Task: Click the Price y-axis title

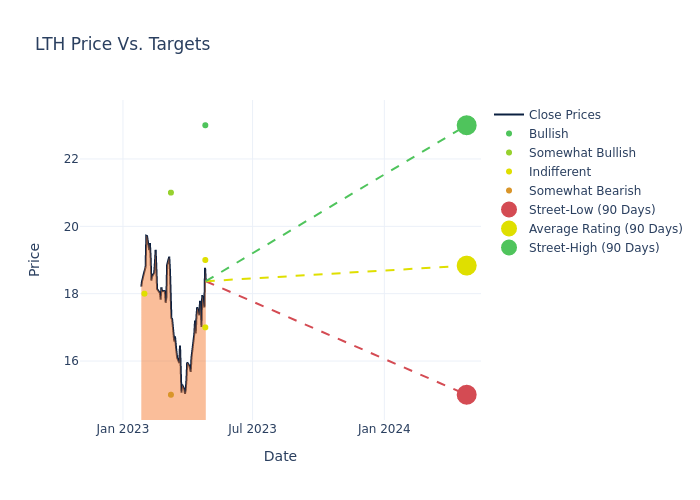Action: click(35, 259)
